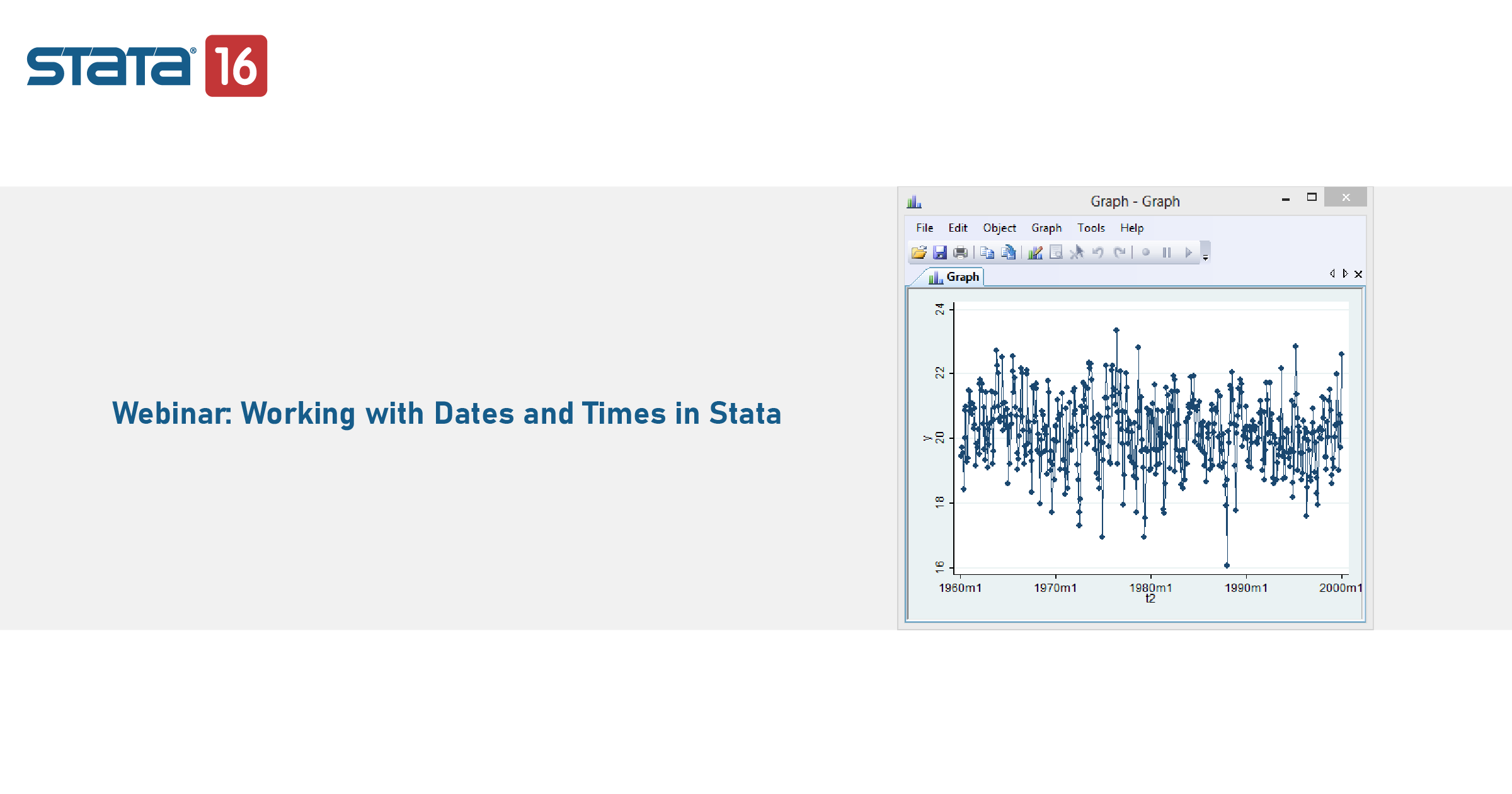This screenshot has height=794, width=1512.
Task: Click the Redo arrow in toolbar
Action: [1119, 252]
